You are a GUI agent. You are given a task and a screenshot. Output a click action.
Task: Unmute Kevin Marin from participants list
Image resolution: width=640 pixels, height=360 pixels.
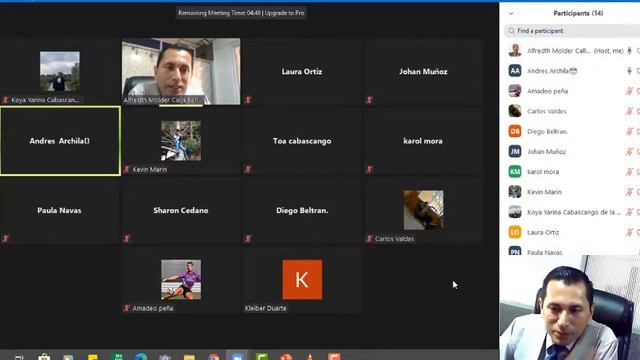click(x=629, y=192)
